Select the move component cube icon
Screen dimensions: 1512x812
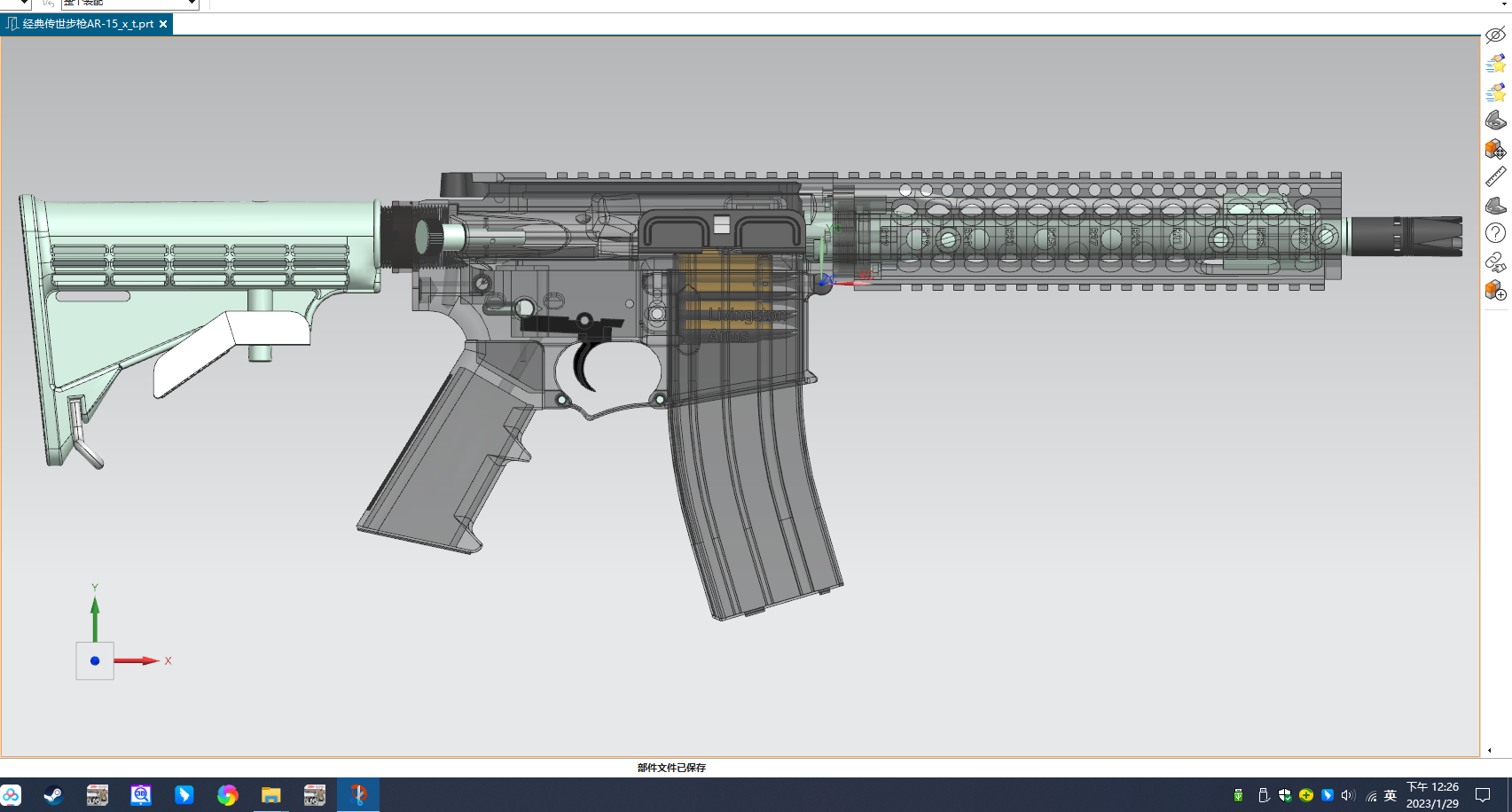pos(1495,149)
